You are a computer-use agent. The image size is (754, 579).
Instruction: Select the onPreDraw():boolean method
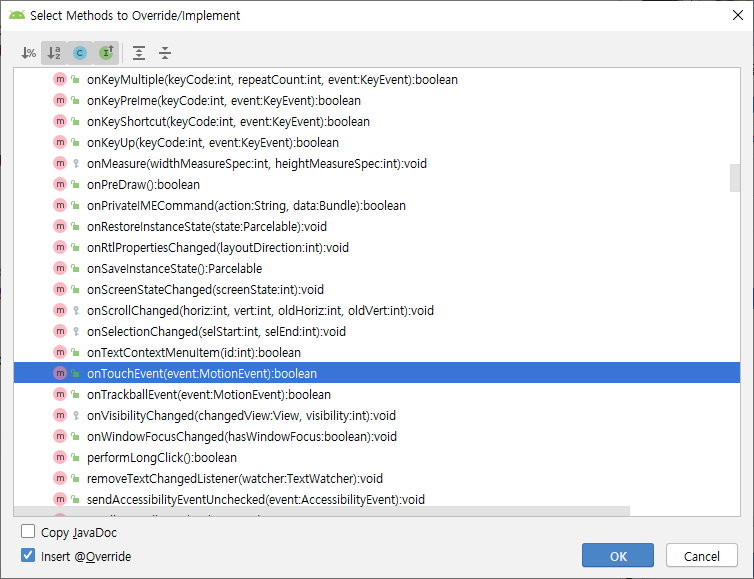tap(377, 185)
